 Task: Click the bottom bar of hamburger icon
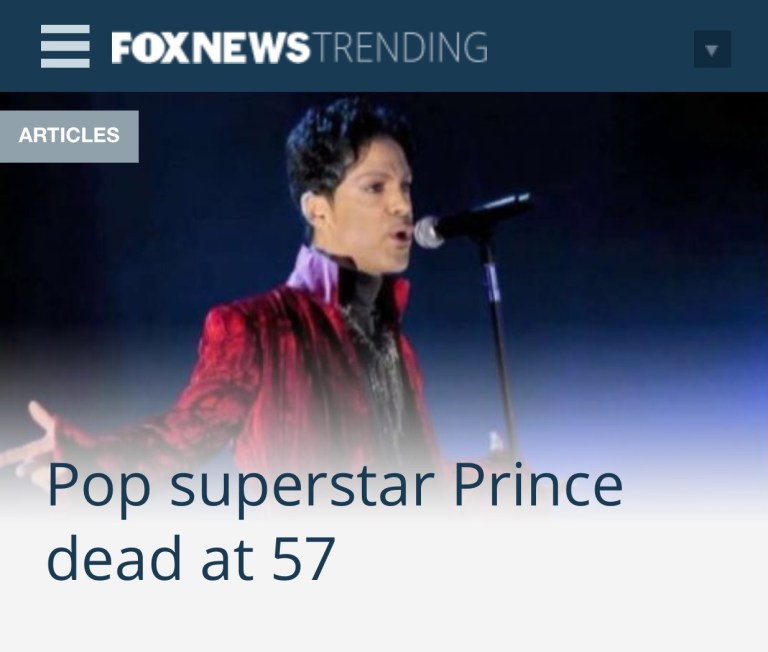(x=65, y=63)
